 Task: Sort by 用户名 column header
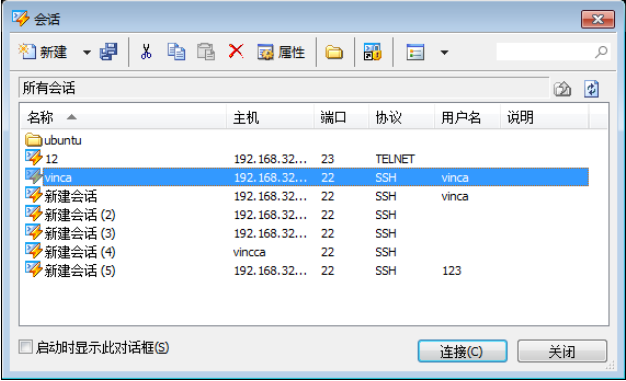[x=467, y=117]
